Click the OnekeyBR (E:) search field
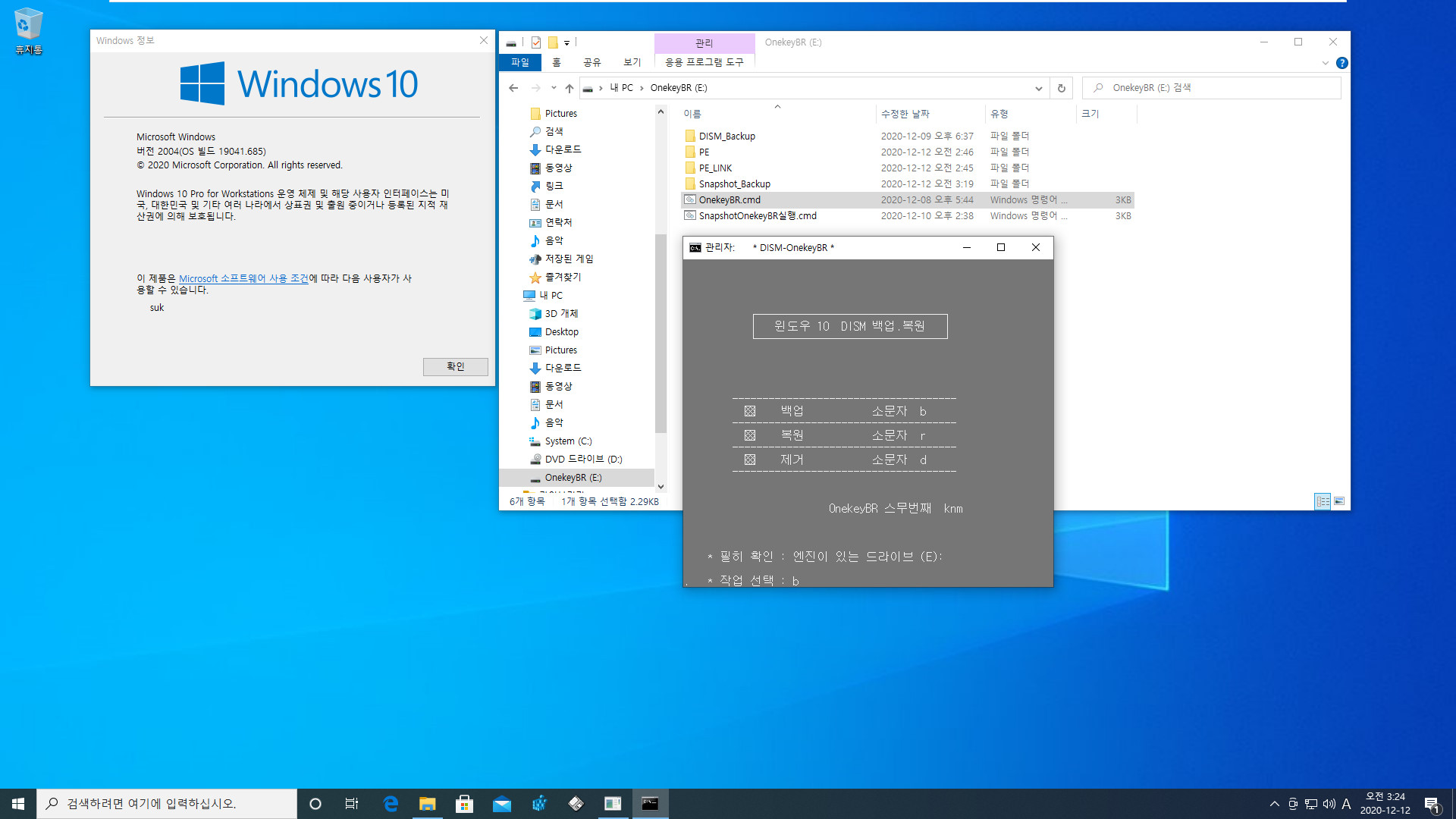The width and height of the screenshot is (1456, 819). [x=1212, y=88]
